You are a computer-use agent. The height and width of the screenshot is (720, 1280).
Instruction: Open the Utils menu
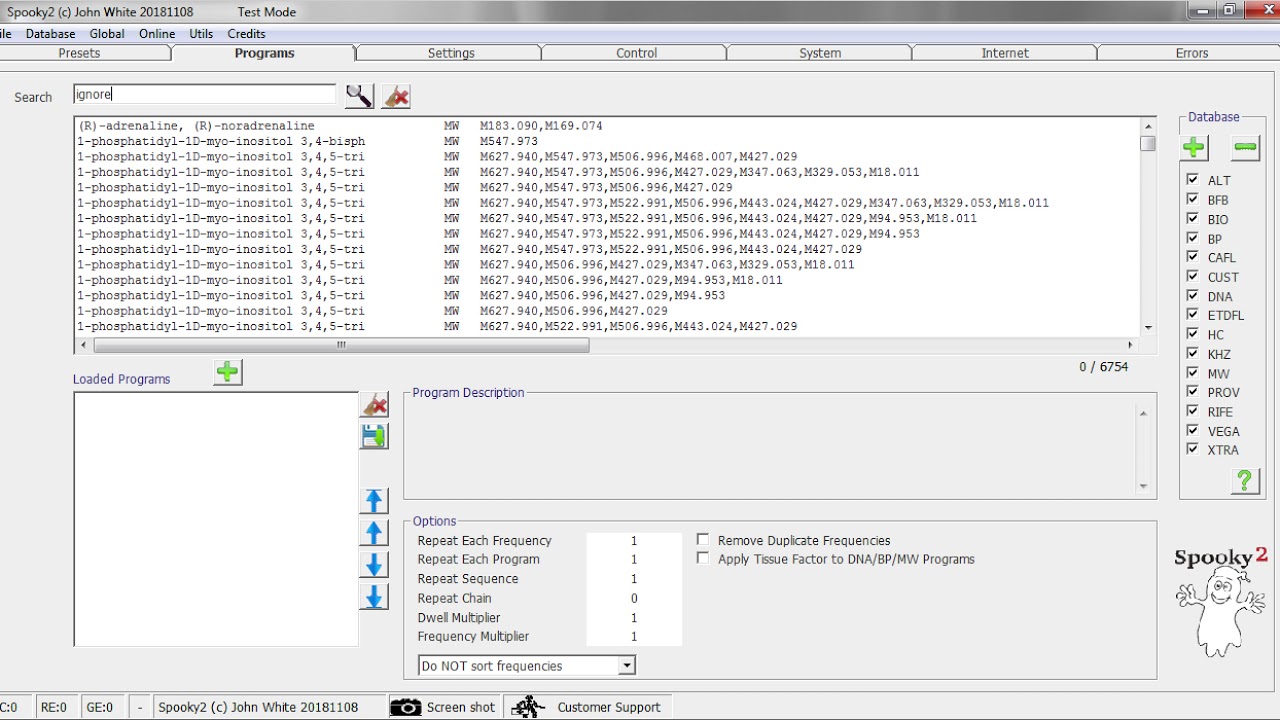point(201,33)
